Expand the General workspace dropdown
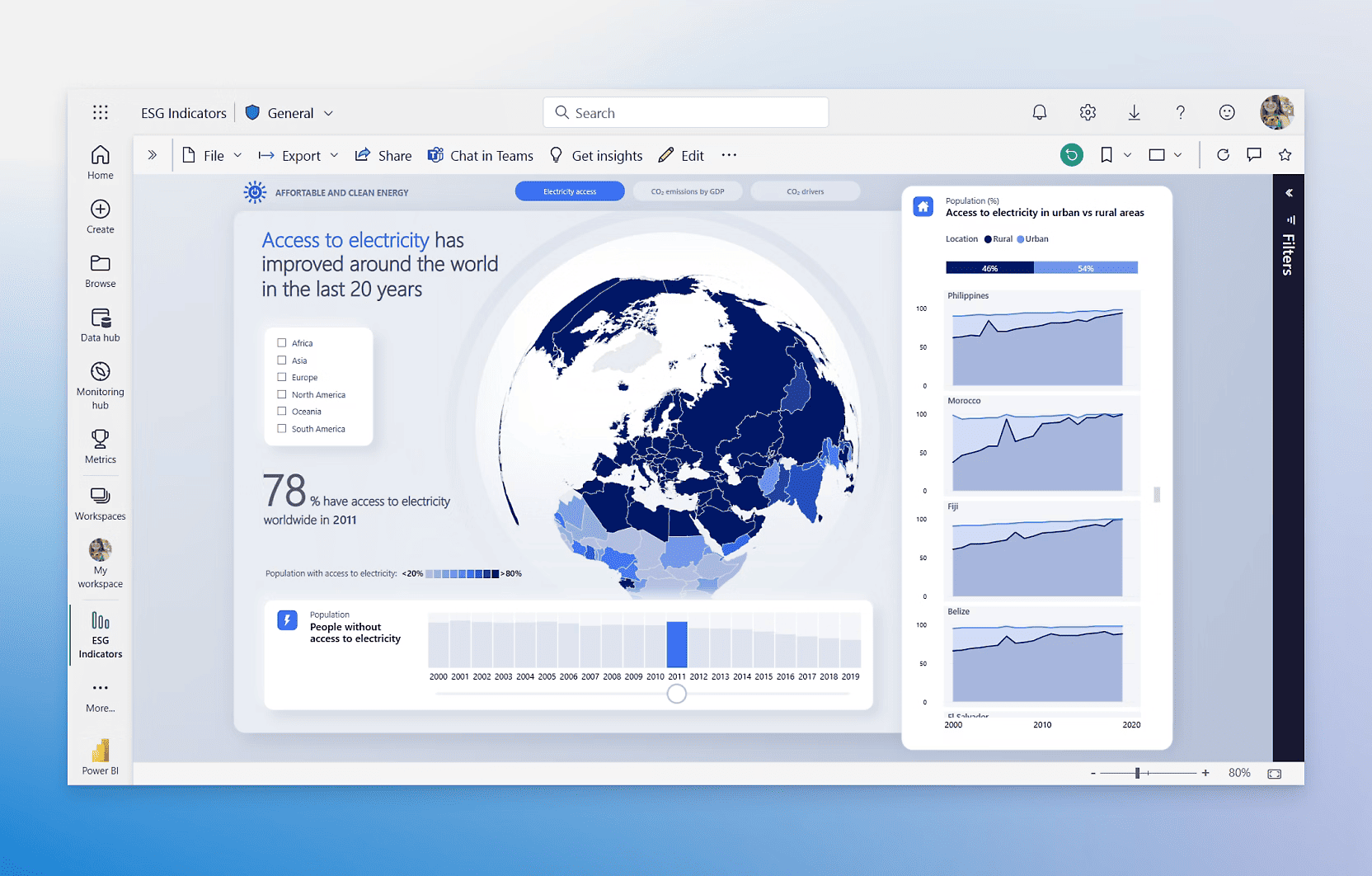 coord(328,113)
